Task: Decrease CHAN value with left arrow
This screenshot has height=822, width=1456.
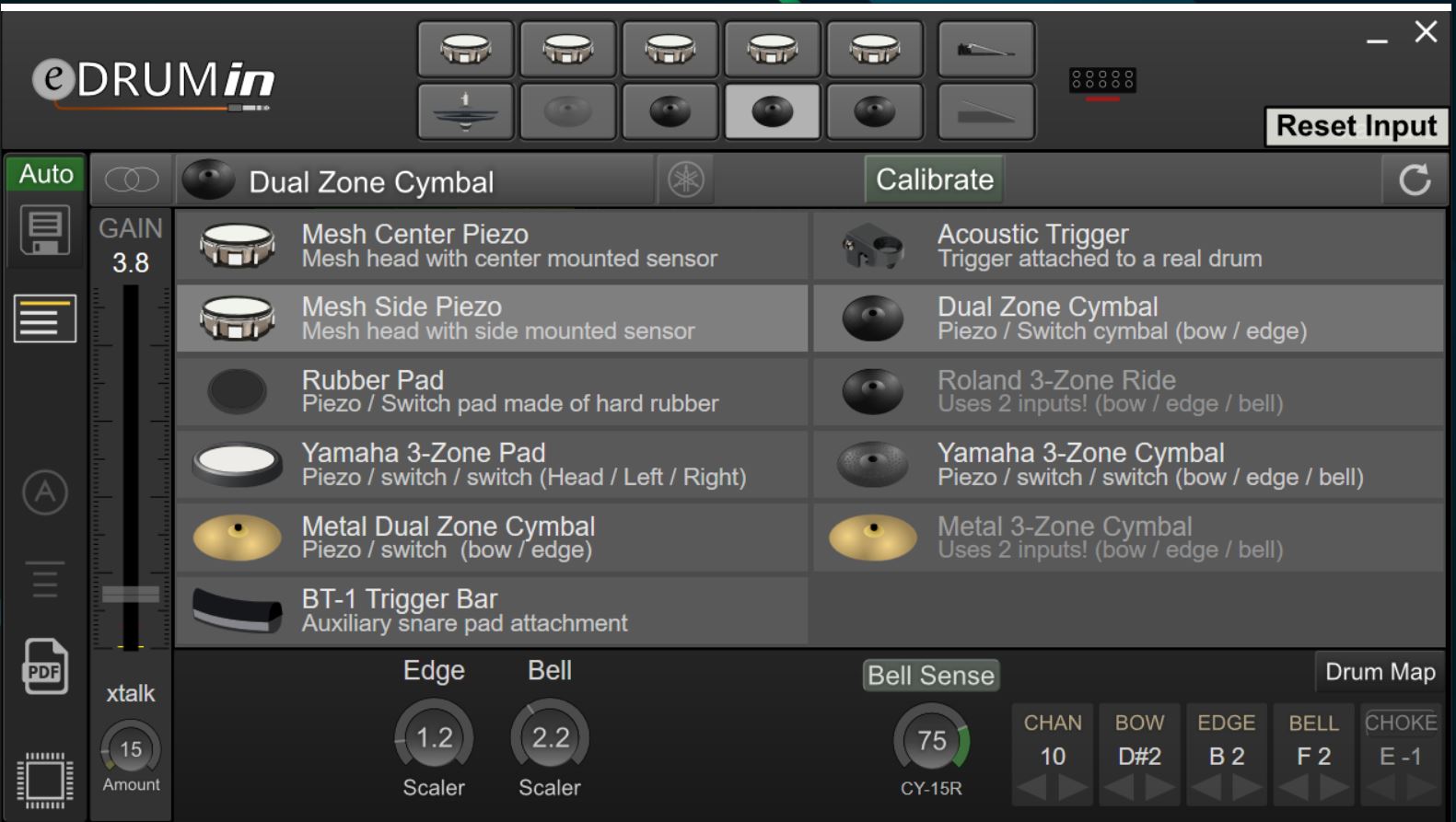Action: click(x=1031, y=788)
